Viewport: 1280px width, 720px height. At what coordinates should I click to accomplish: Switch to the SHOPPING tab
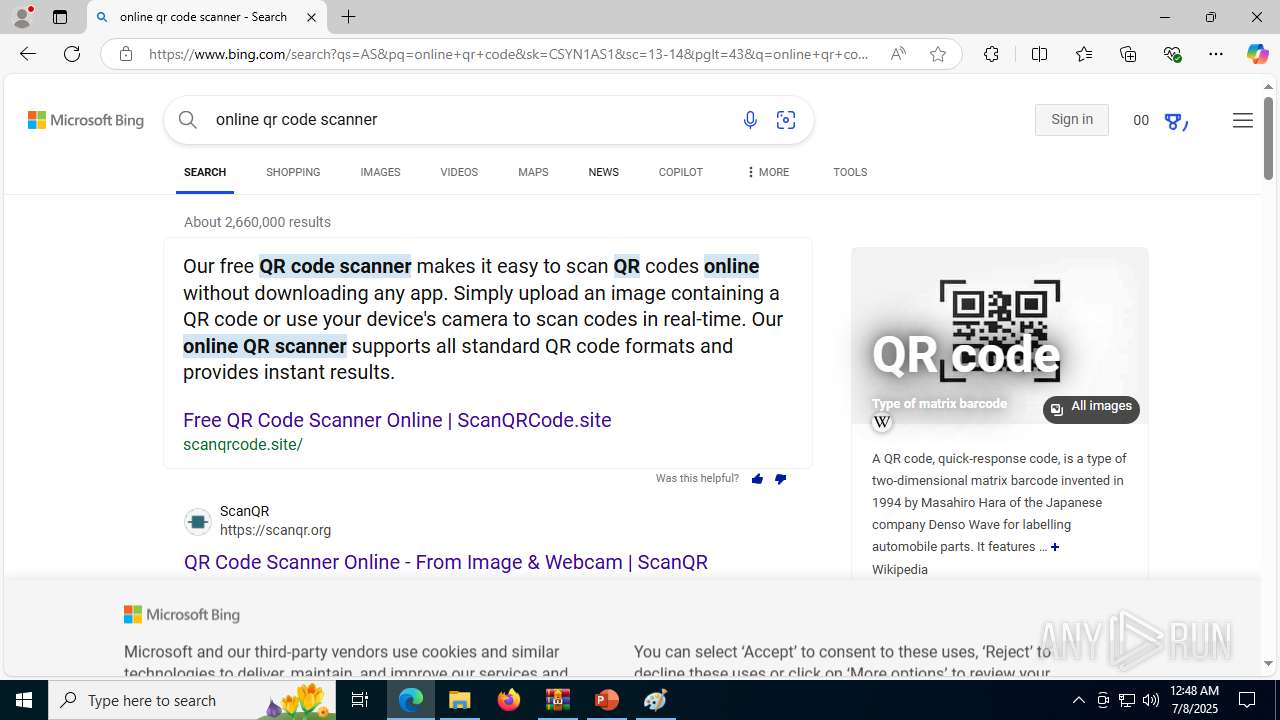[x=293, y=172]
